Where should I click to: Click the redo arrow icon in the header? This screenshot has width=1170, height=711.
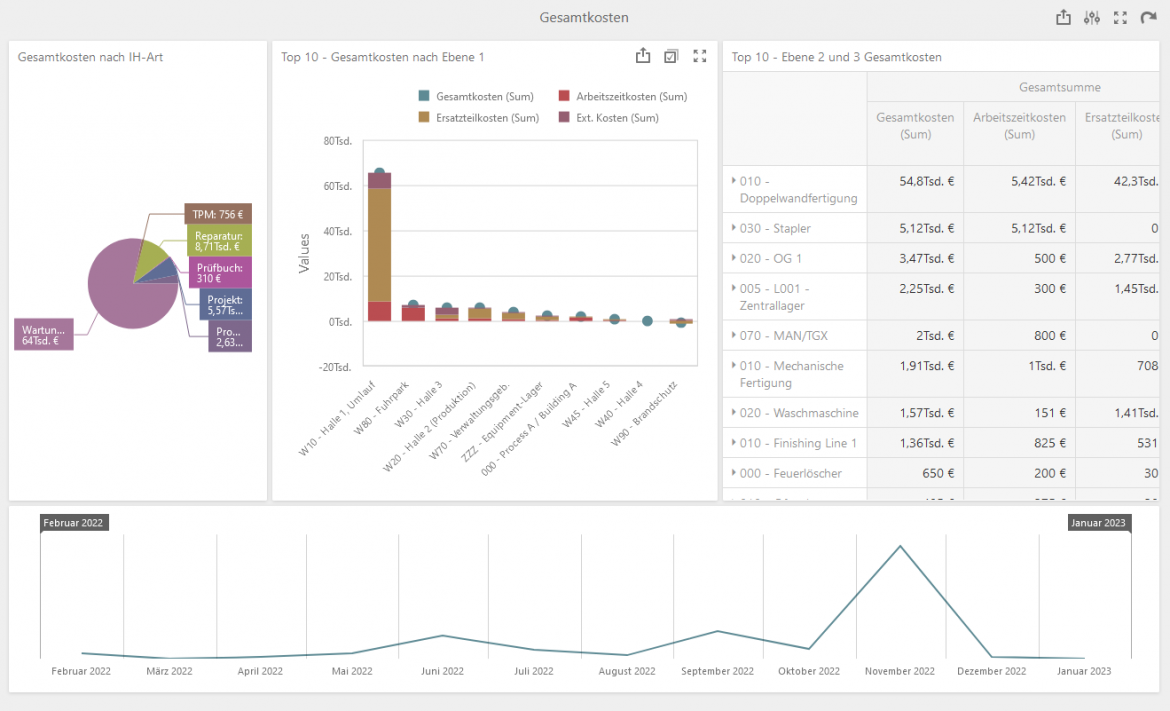(1148, 17)
